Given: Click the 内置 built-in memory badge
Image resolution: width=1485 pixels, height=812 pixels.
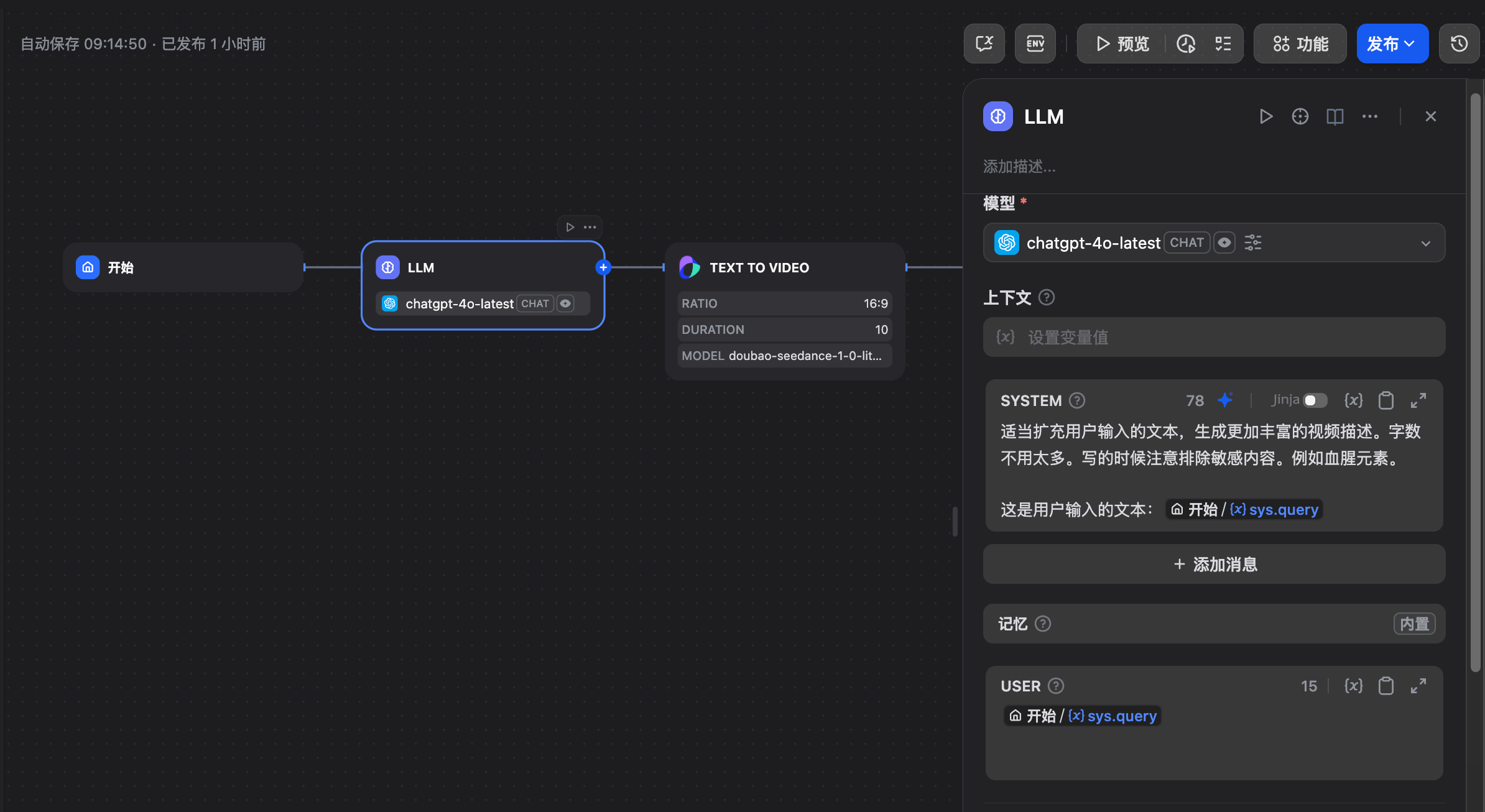Looking at the screenshot, I should (x=1414, y=624).
